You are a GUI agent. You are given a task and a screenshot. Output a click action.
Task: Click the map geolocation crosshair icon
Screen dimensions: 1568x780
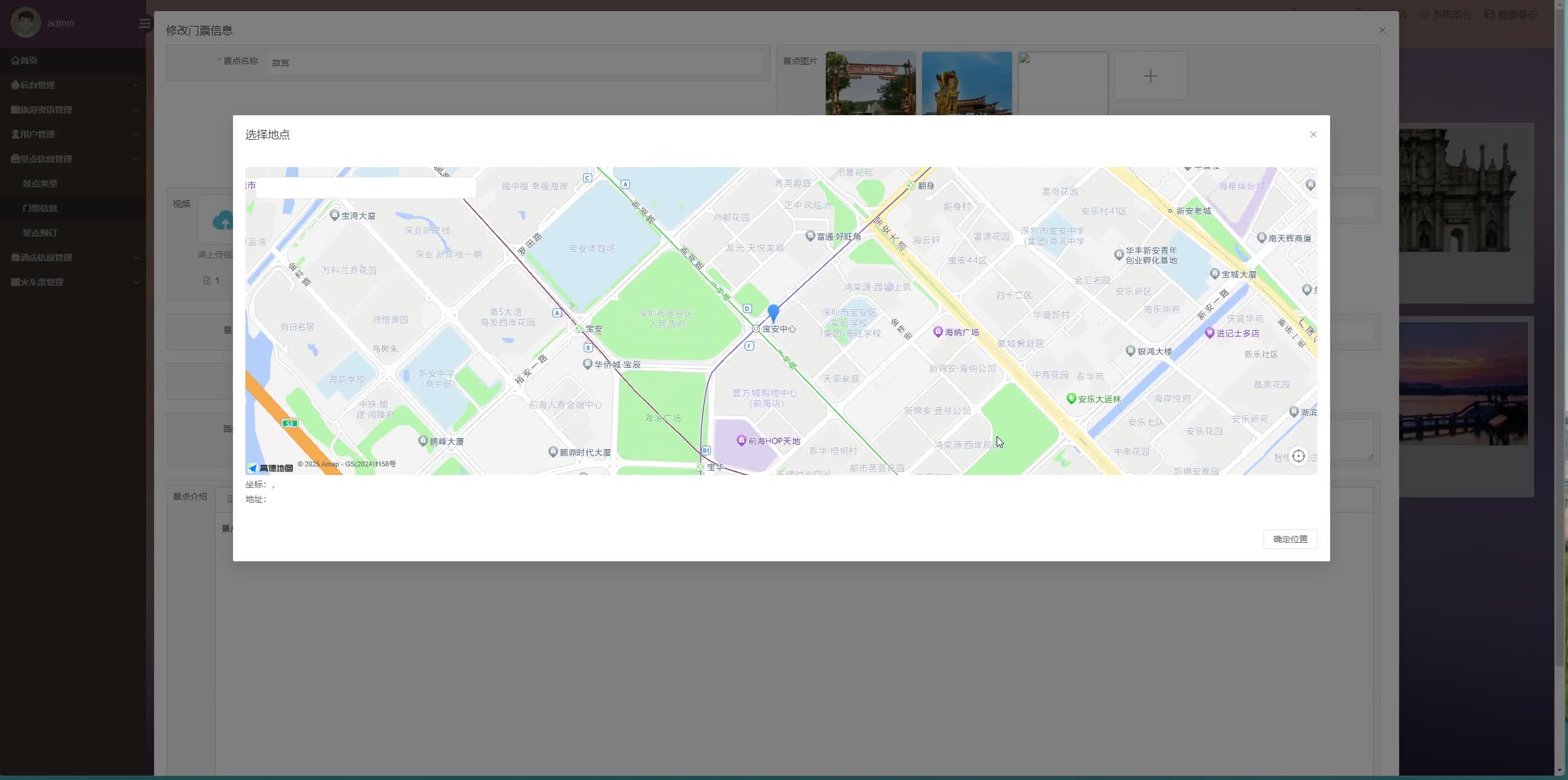coord(1299,456)
